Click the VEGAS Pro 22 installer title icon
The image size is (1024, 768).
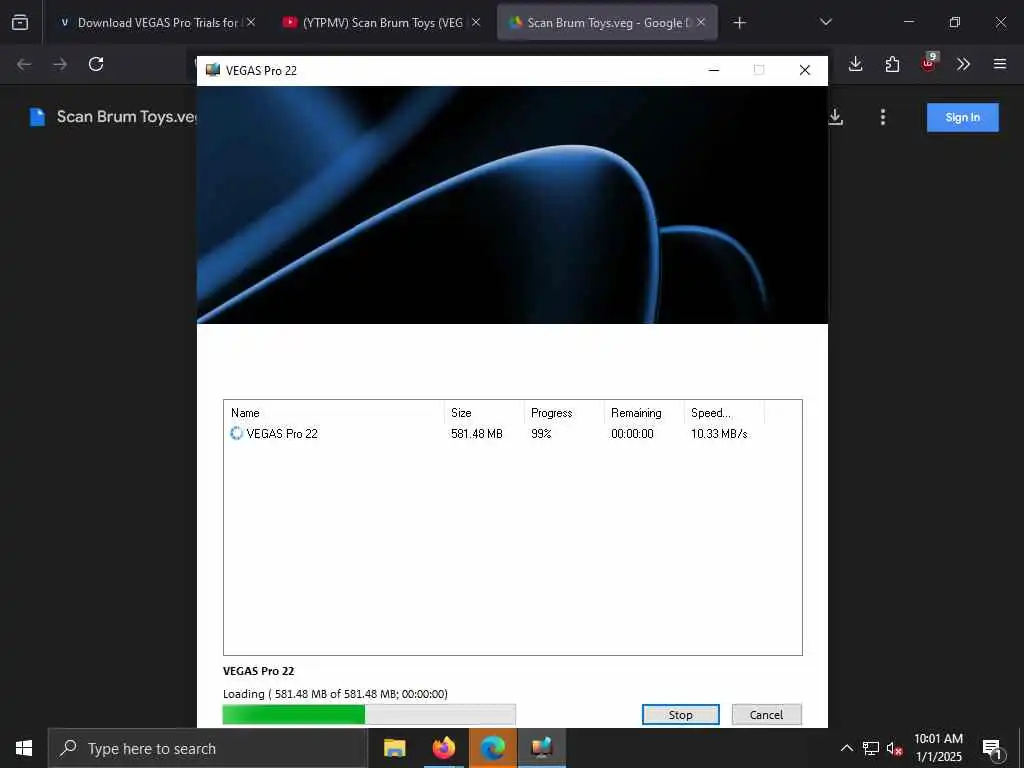[x=213, y=70]
